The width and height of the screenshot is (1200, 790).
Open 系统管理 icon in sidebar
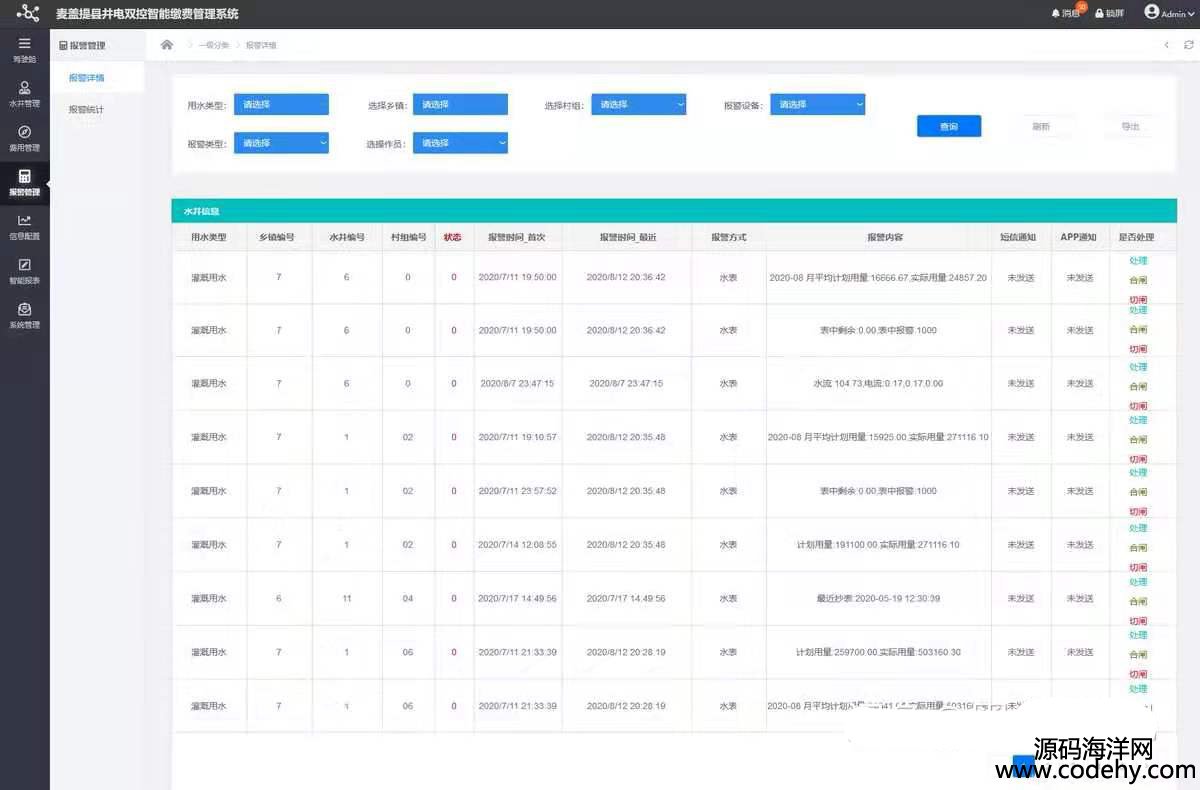pyautogui.click(x=24, y=309)
